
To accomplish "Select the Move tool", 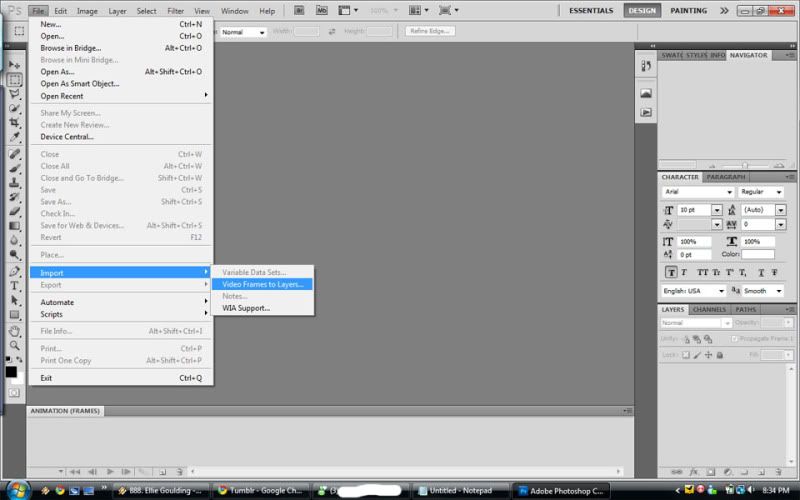I will (x=14, y=65).
